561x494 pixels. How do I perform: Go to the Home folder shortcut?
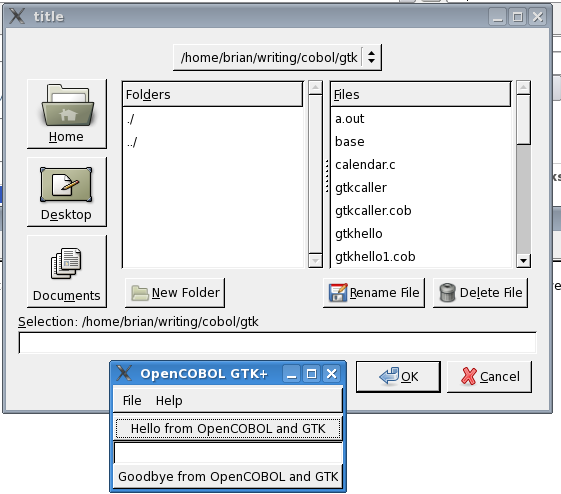tap(67, 114)
